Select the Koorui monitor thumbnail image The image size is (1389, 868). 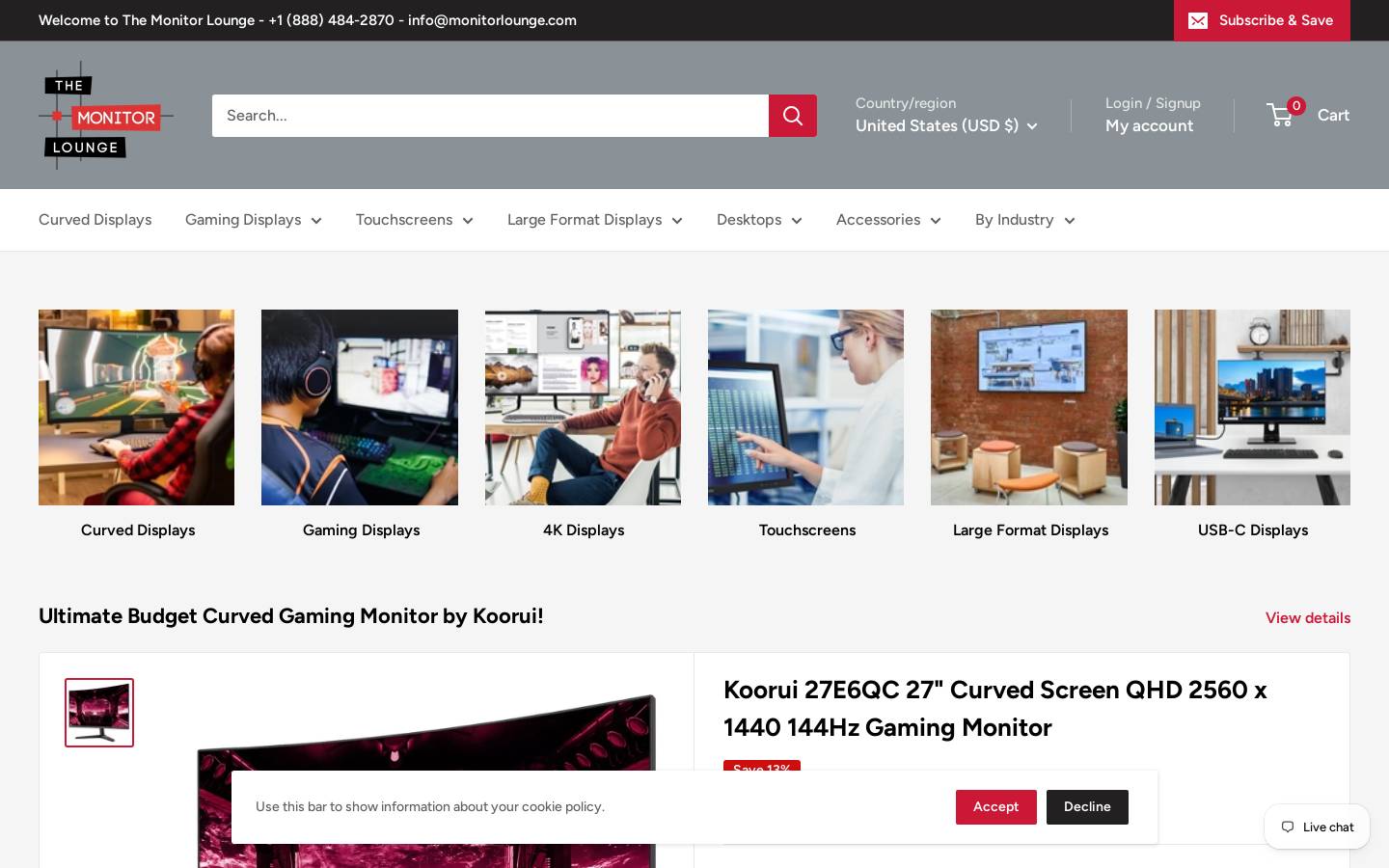(99, 713)
